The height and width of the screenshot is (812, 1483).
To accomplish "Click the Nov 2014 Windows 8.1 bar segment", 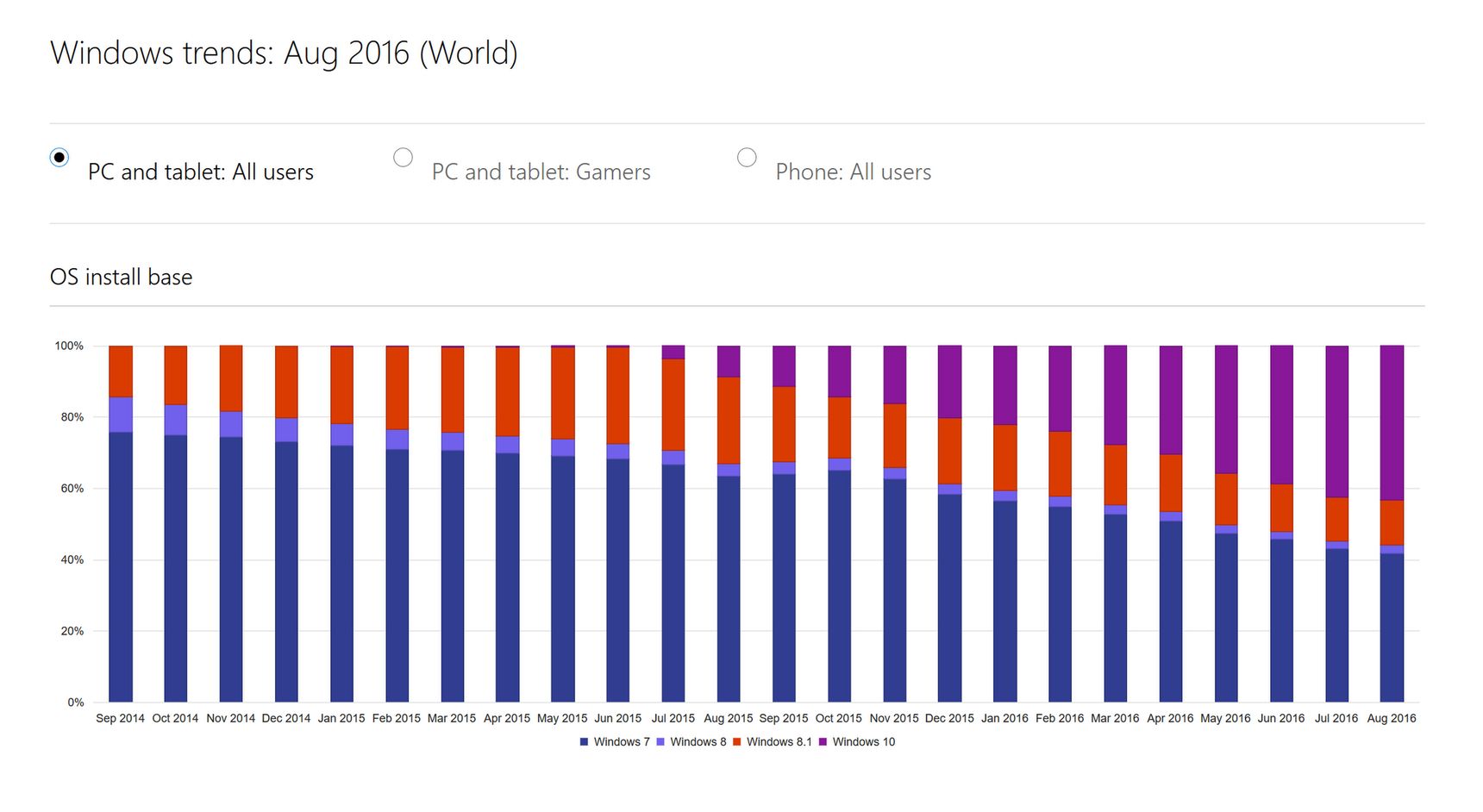I will (x=231, y=378).
